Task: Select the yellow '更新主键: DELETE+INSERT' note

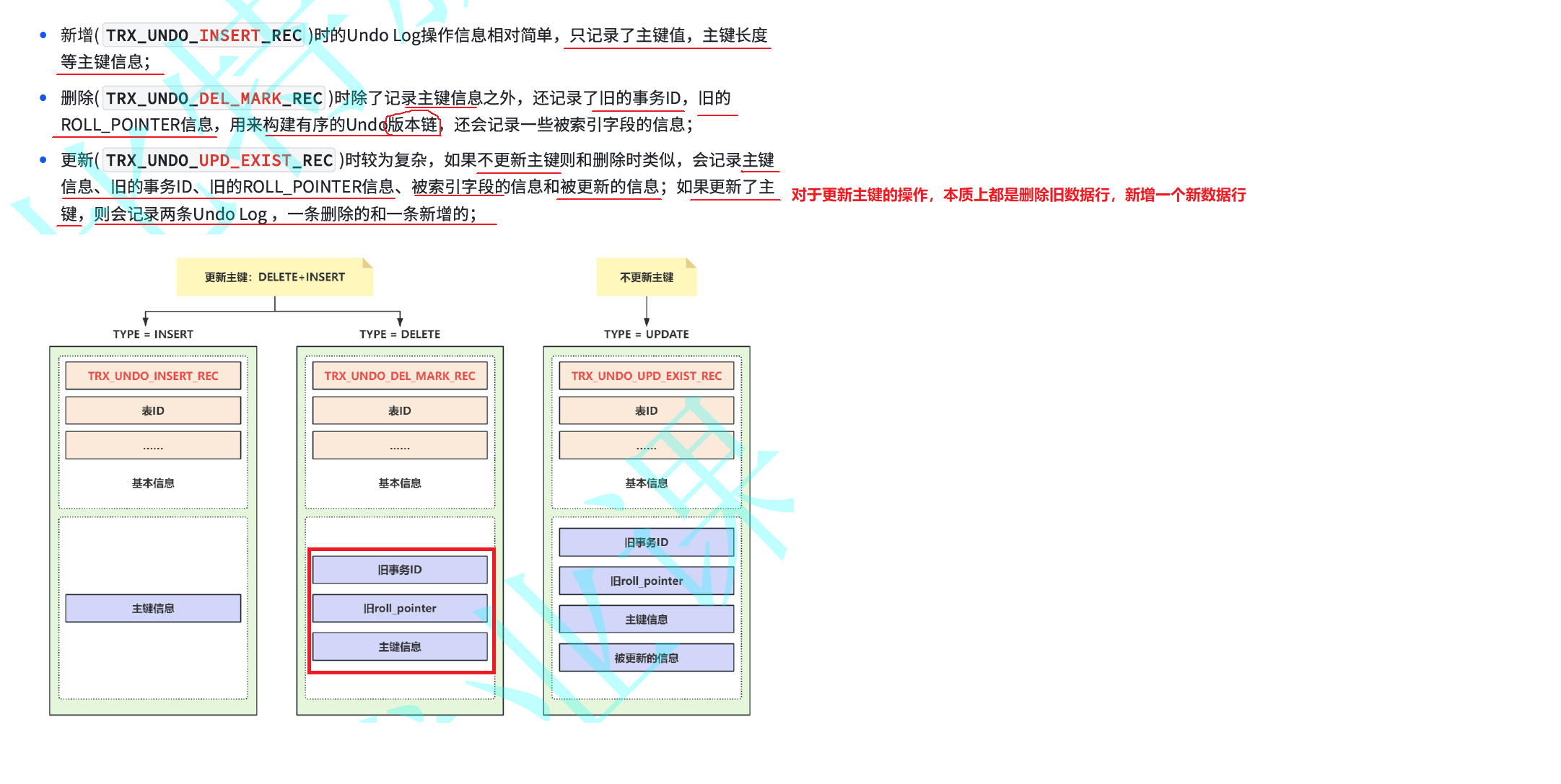Action: pos(274,277)
